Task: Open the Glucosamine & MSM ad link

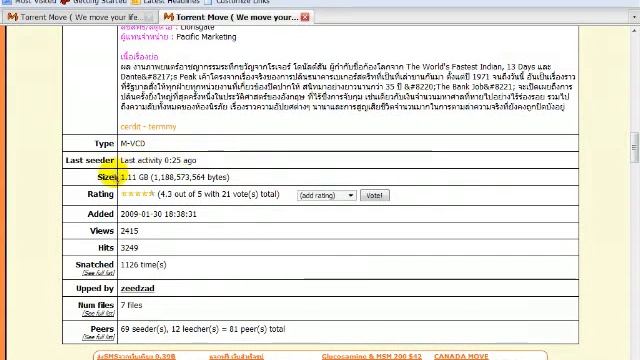Action: click(371, 356)
